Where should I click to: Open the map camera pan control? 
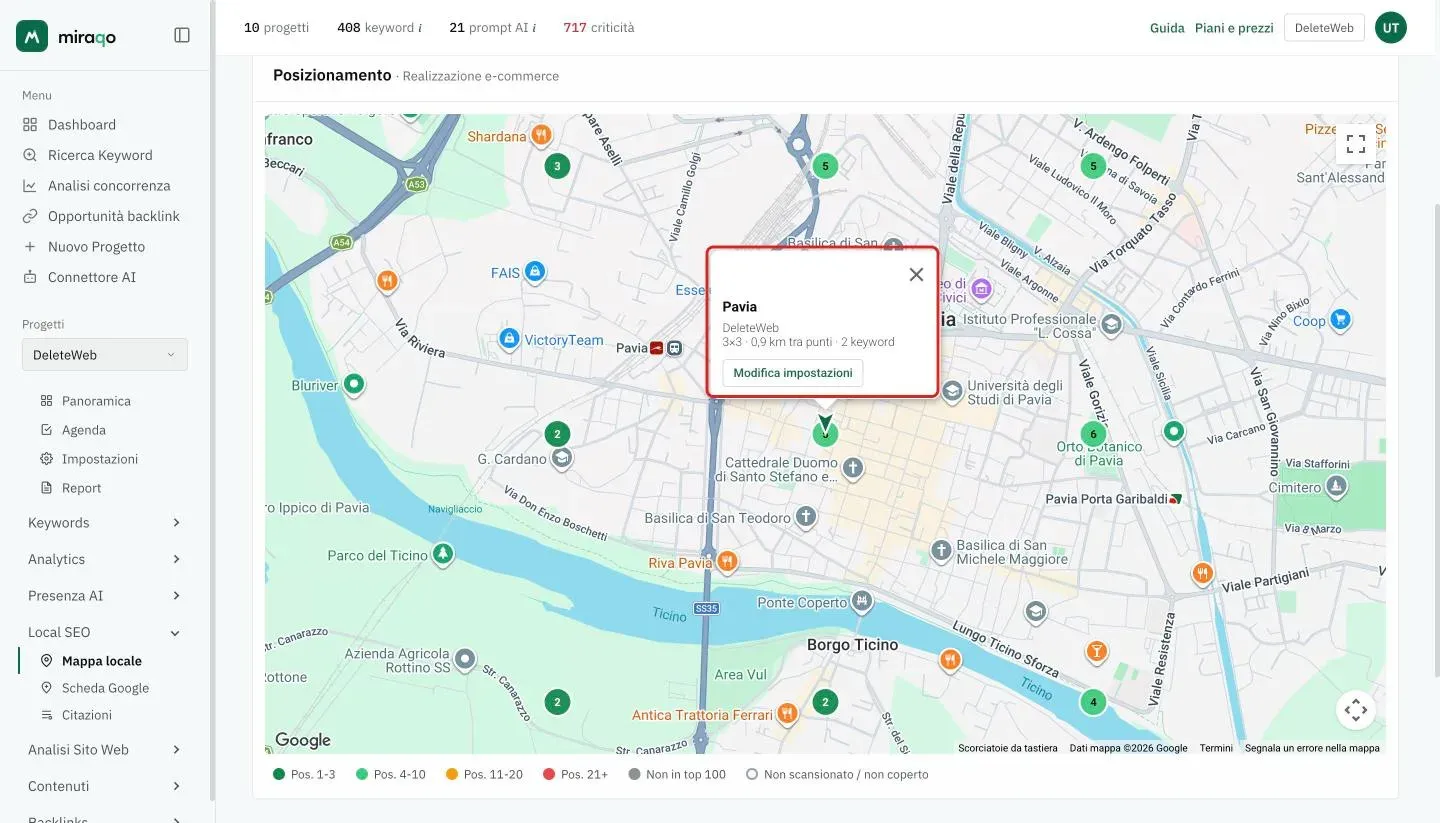point(1356,710)
